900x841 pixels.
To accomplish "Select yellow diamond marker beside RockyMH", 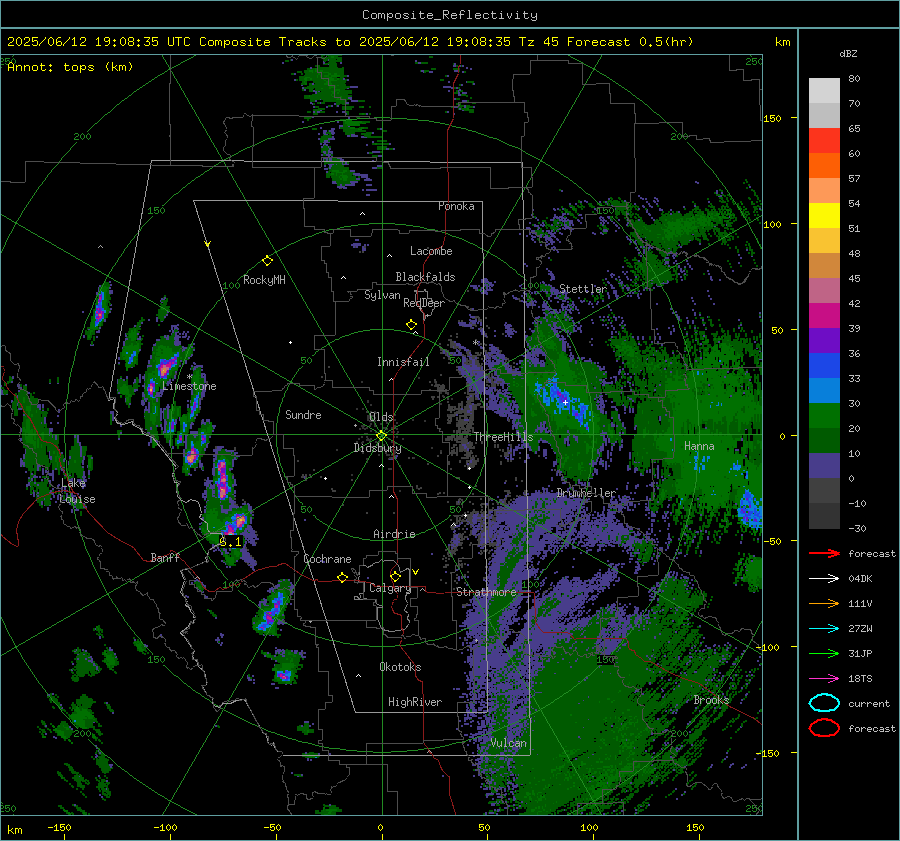I will point(267,261).
